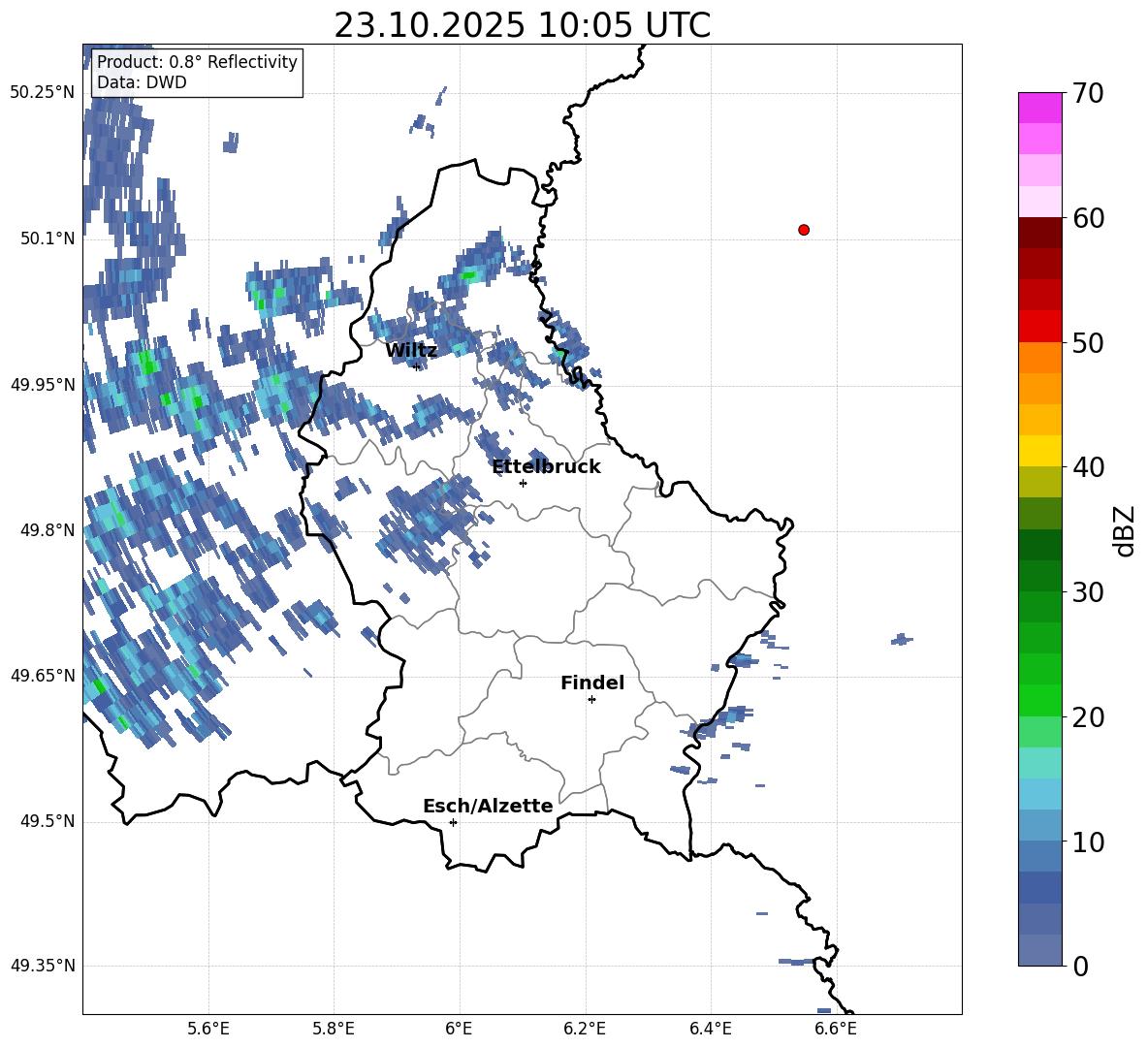This screenshot has height=1048, width=1148.
Task: Click the 6.6°E longitude label
Action: coord(836,1029)
